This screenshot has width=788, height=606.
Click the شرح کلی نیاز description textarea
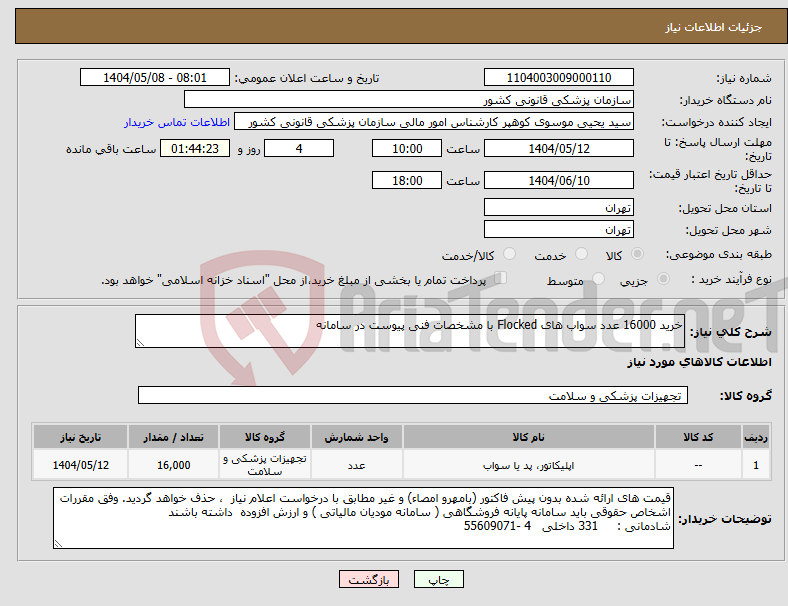click(x=410, y=331)
